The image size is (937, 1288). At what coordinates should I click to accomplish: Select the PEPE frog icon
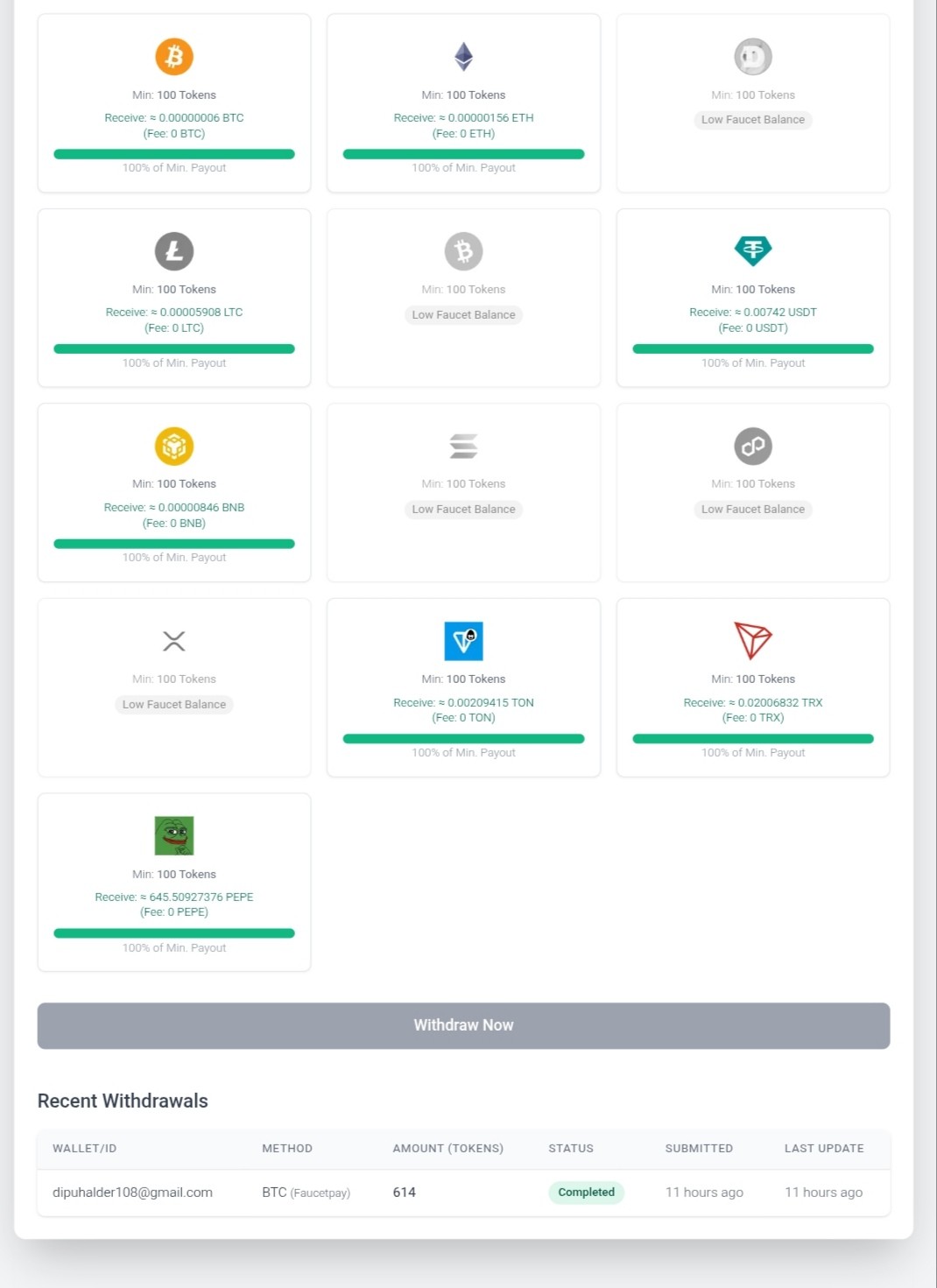pos(174,836)
